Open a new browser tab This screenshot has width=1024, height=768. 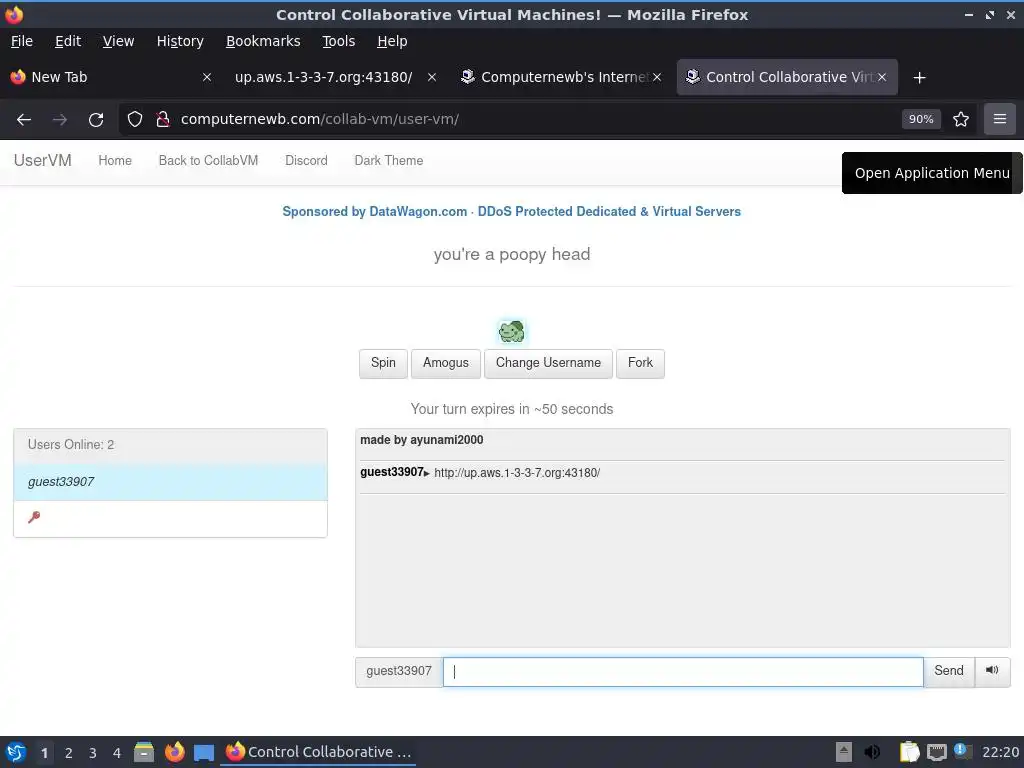point(920,78)
